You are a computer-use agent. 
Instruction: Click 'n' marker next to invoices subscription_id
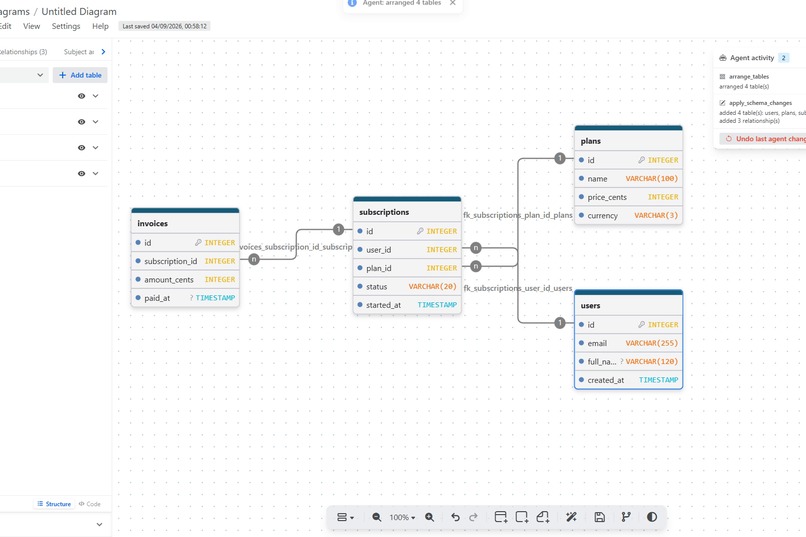click(254, 260)
